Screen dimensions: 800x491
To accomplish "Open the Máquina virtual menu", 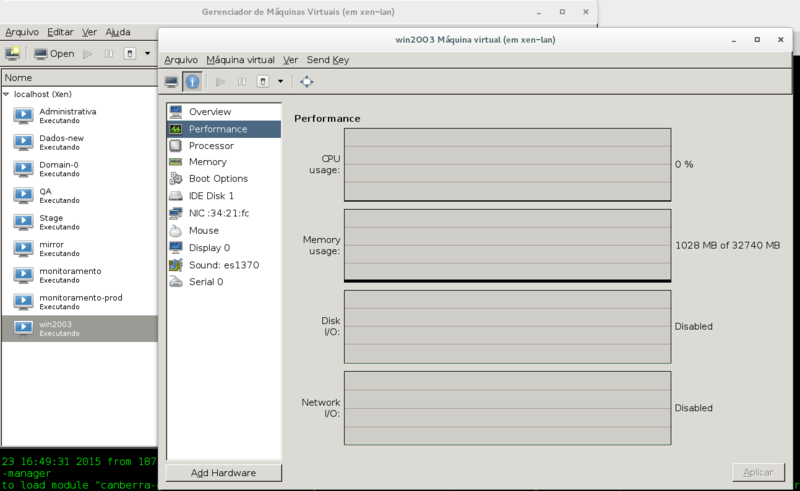I will tap(240, 60).
